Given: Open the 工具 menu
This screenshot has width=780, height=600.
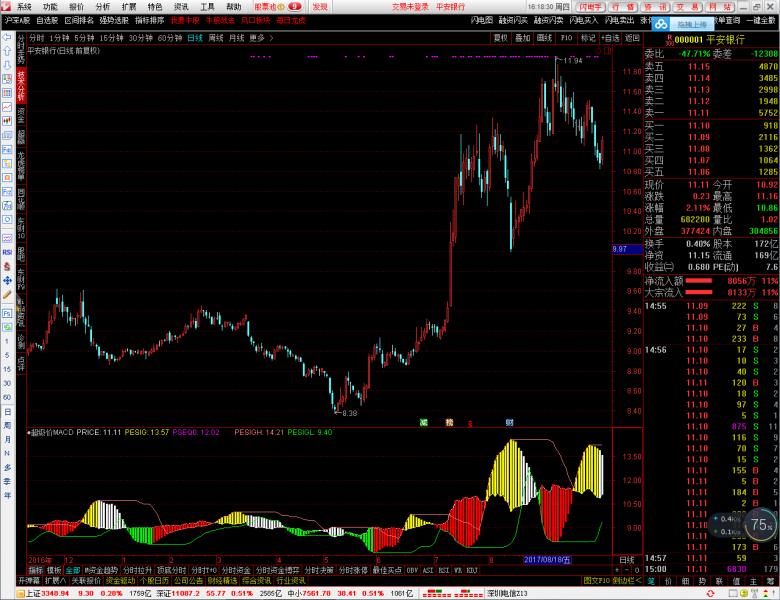Looking at the screenshot, I should coord(207,6).
